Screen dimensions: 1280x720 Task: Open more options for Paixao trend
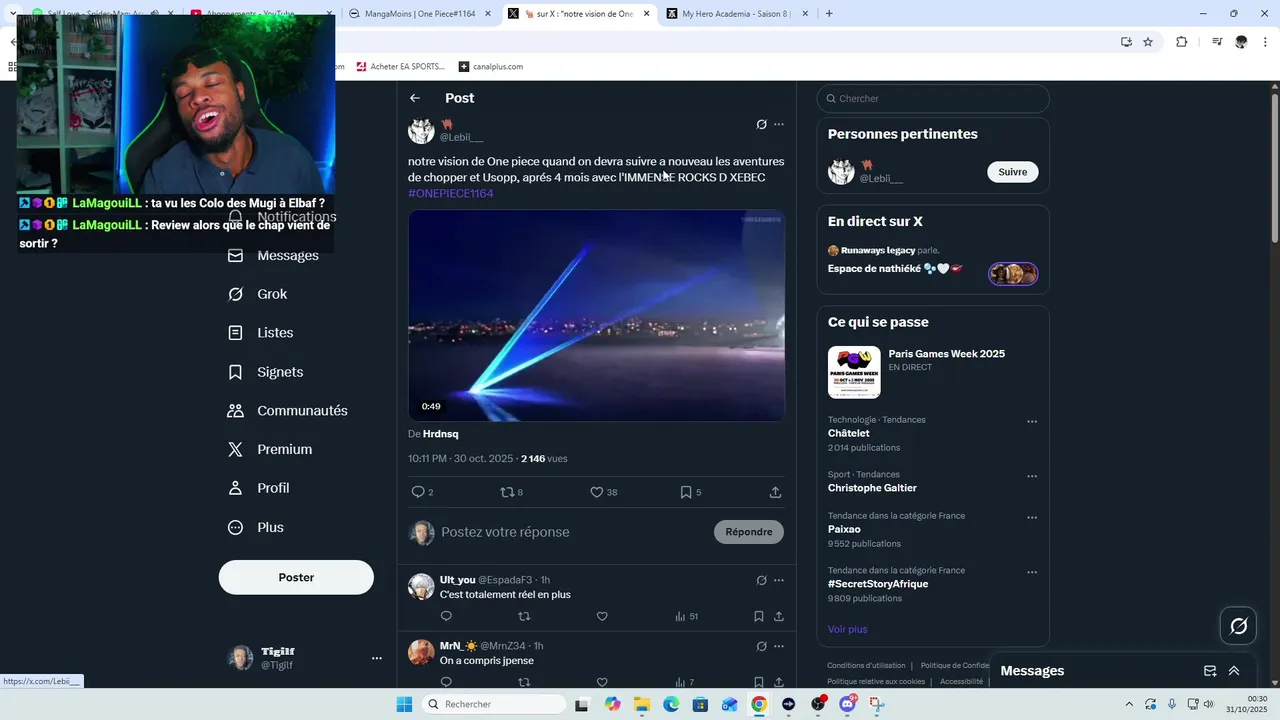[1032, 518]
